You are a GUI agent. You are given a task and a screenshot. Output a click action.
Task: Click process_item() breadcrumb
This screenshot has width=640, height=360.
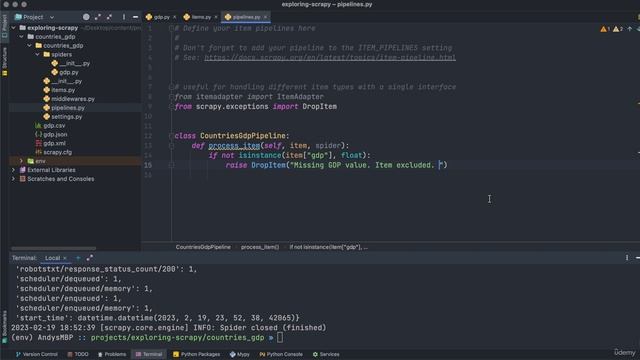pyautogui.click(x=260, y=247)
